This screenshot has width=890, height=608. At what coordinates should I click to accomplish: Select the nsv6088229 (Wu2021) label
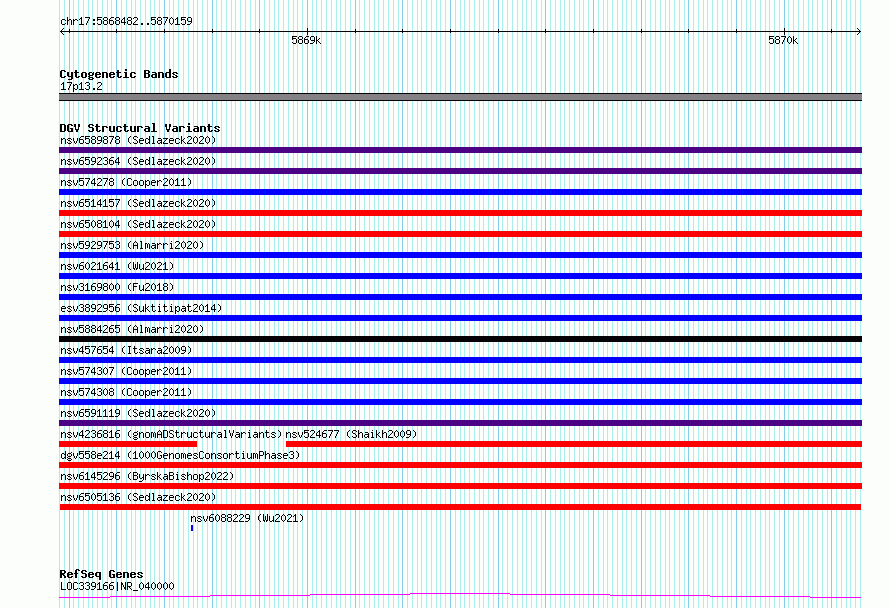coord(247,518)
